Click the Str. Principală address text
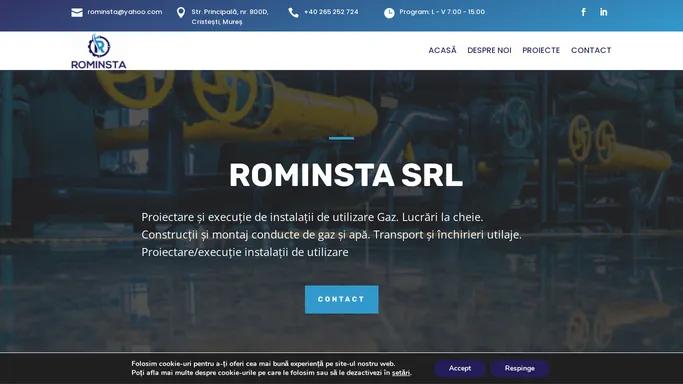 [x=230, y=17]
